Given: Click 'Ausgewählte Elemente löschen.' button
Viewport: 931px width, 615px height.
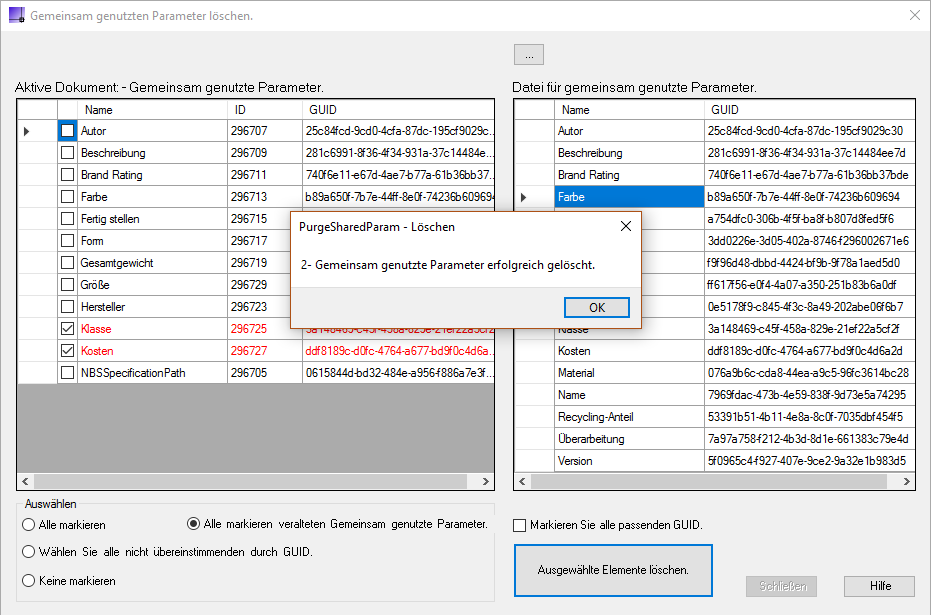Looking at the screenshot, I should (x=613, y=570).
